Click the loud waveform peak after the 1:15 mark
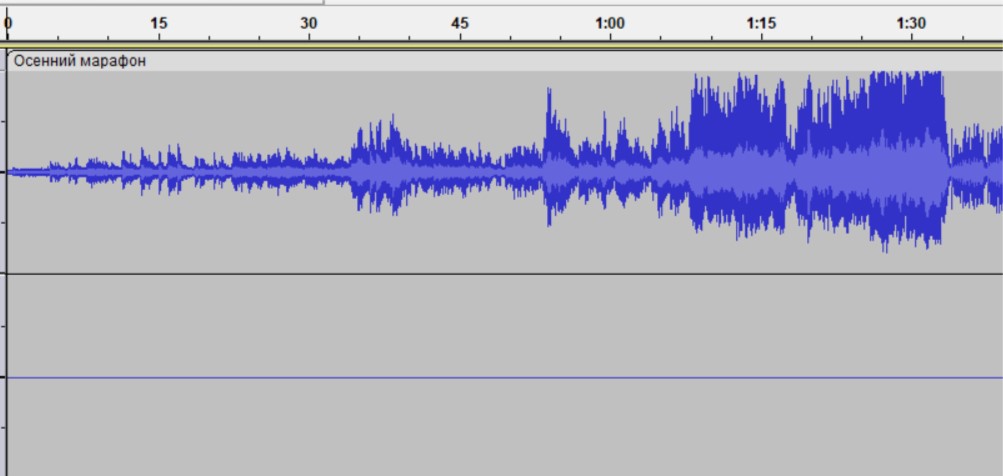Image resolution: width=1003 pixels, height=476 pixels. click(x=908, y=160)
